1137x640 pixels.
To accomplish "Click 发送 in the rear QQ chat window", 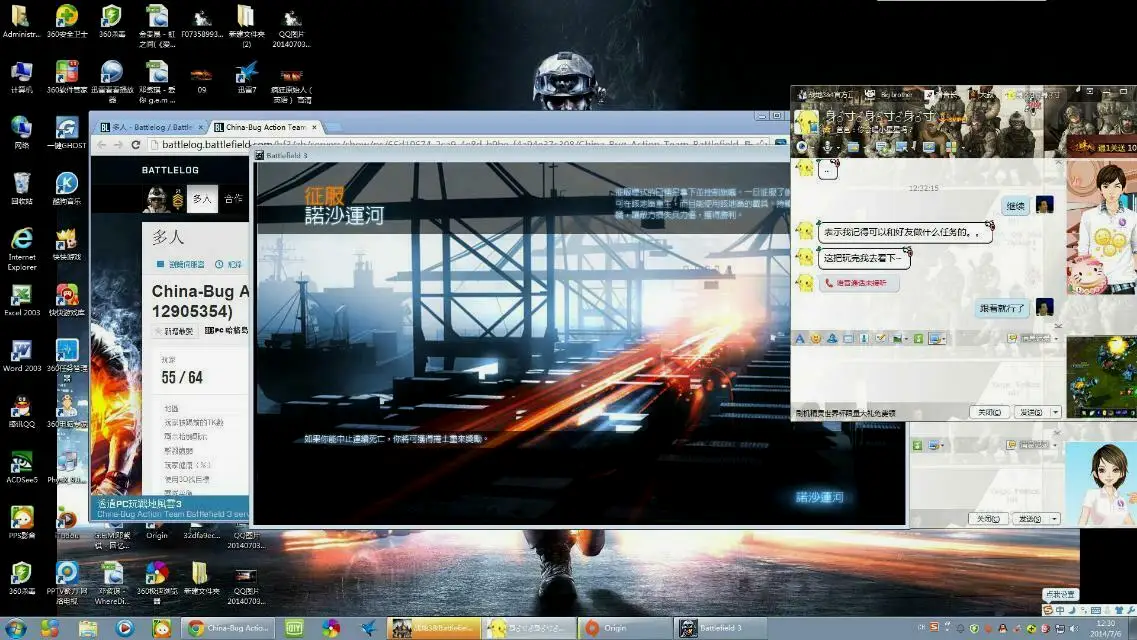I will click(1030, 519).
